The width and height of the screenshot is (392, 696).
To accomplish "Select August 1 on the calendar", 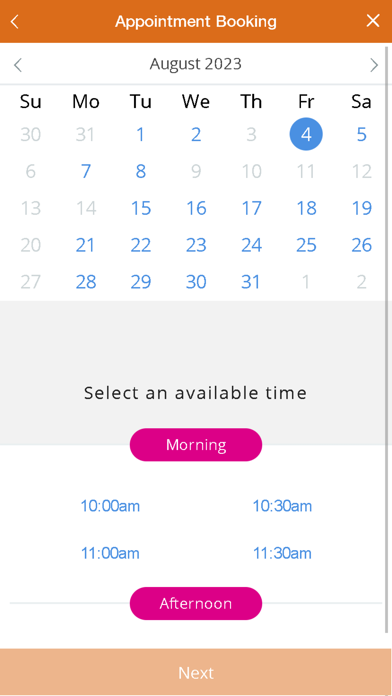I will 140,134.
